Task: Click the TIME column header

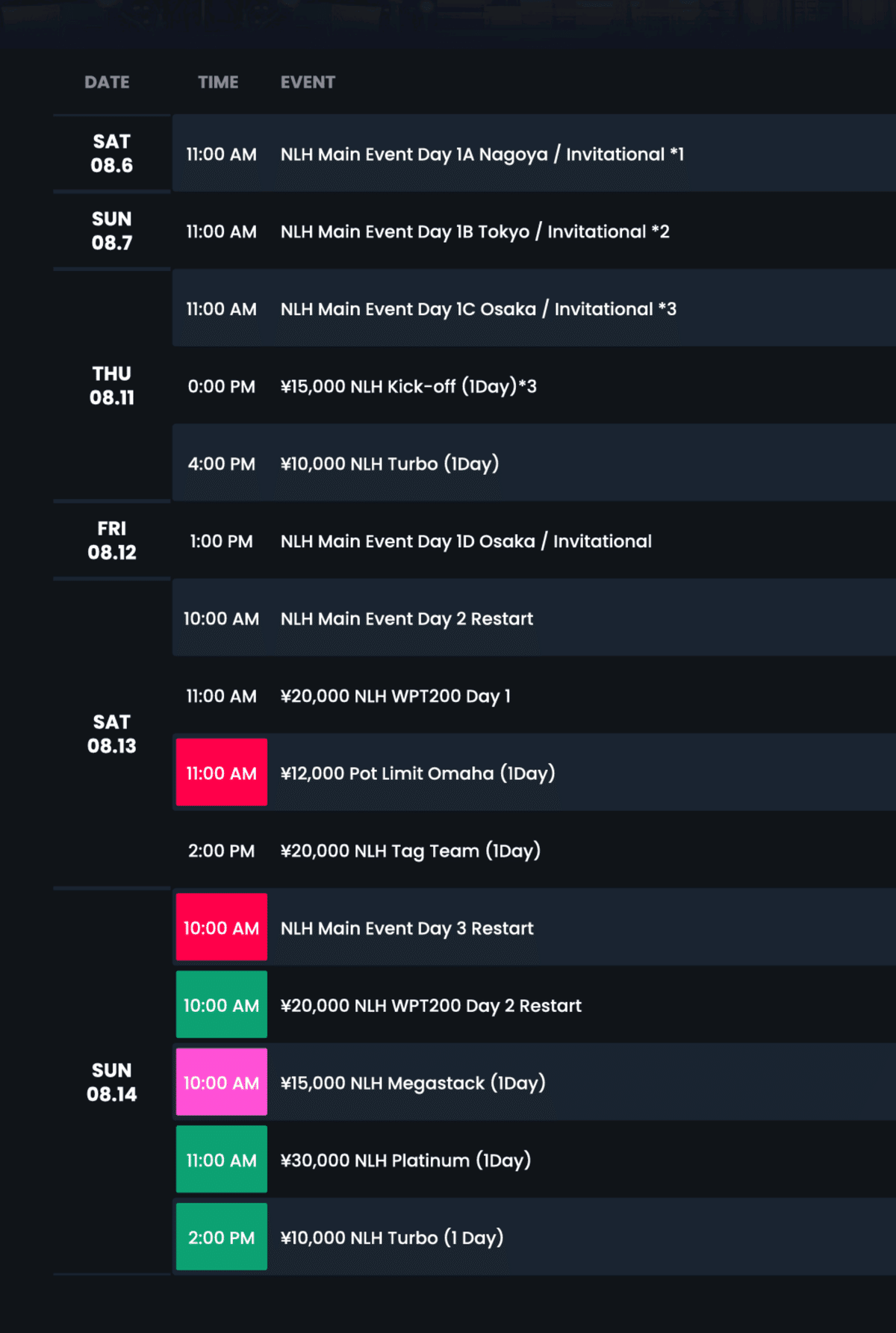Action: 218,82
